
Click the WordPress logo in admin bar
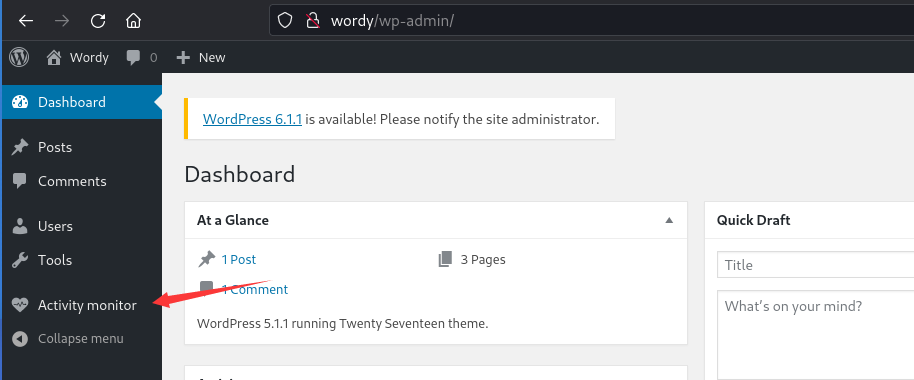(19, 57)
